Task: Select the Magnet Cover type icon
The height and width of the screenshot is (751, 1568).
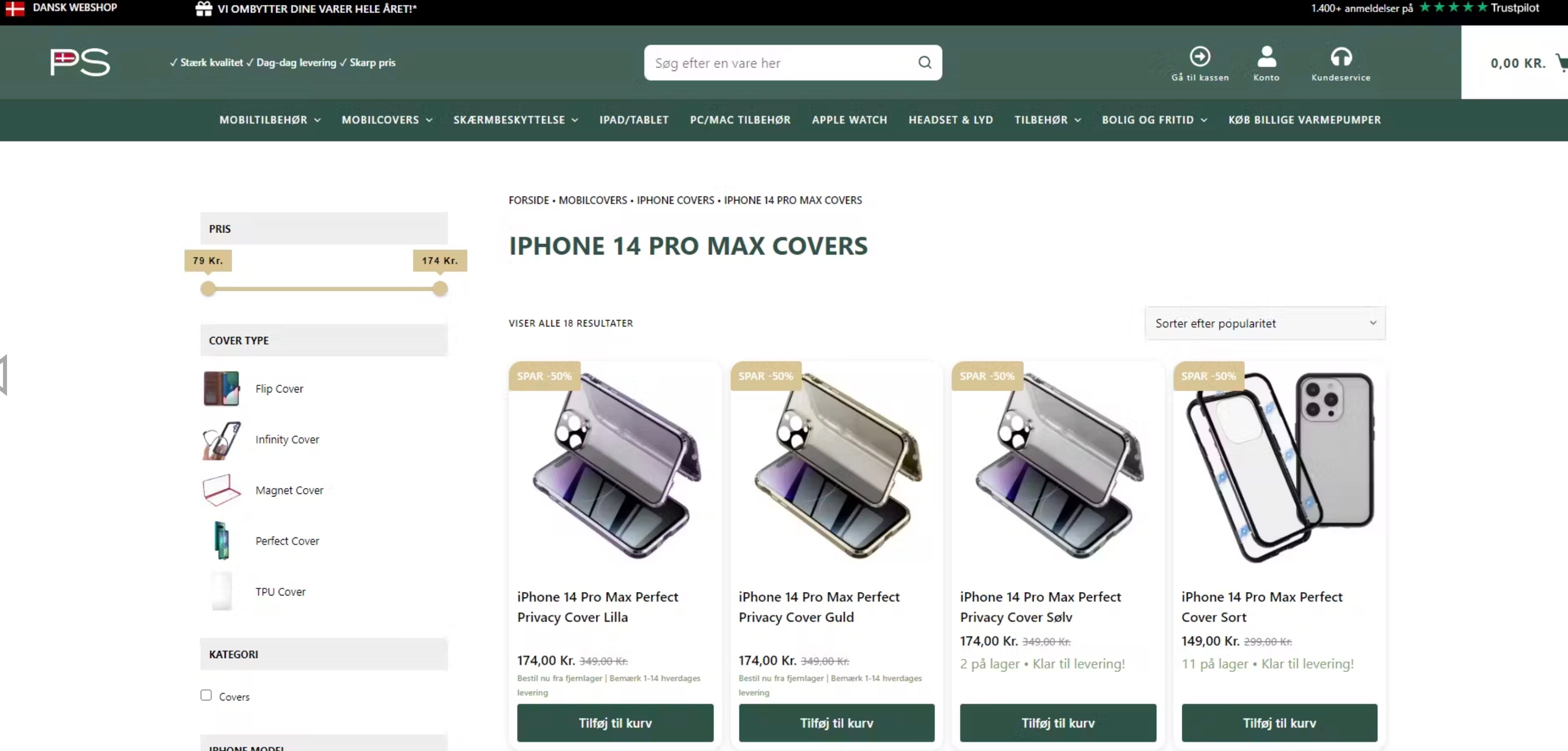Action: tap(221, 490)
